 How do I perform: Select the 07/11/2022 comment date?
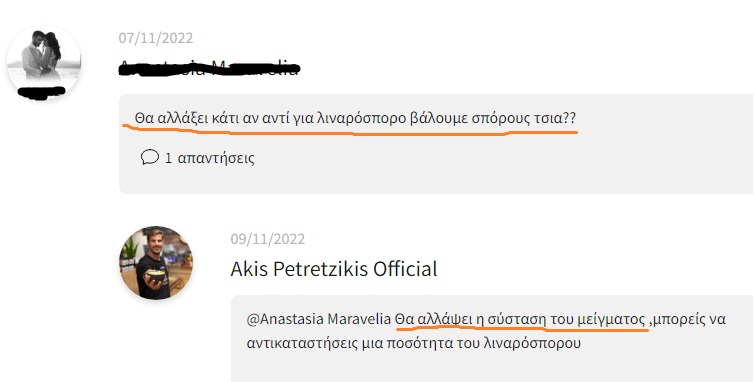pyautogui.click(x=156, y=38)
